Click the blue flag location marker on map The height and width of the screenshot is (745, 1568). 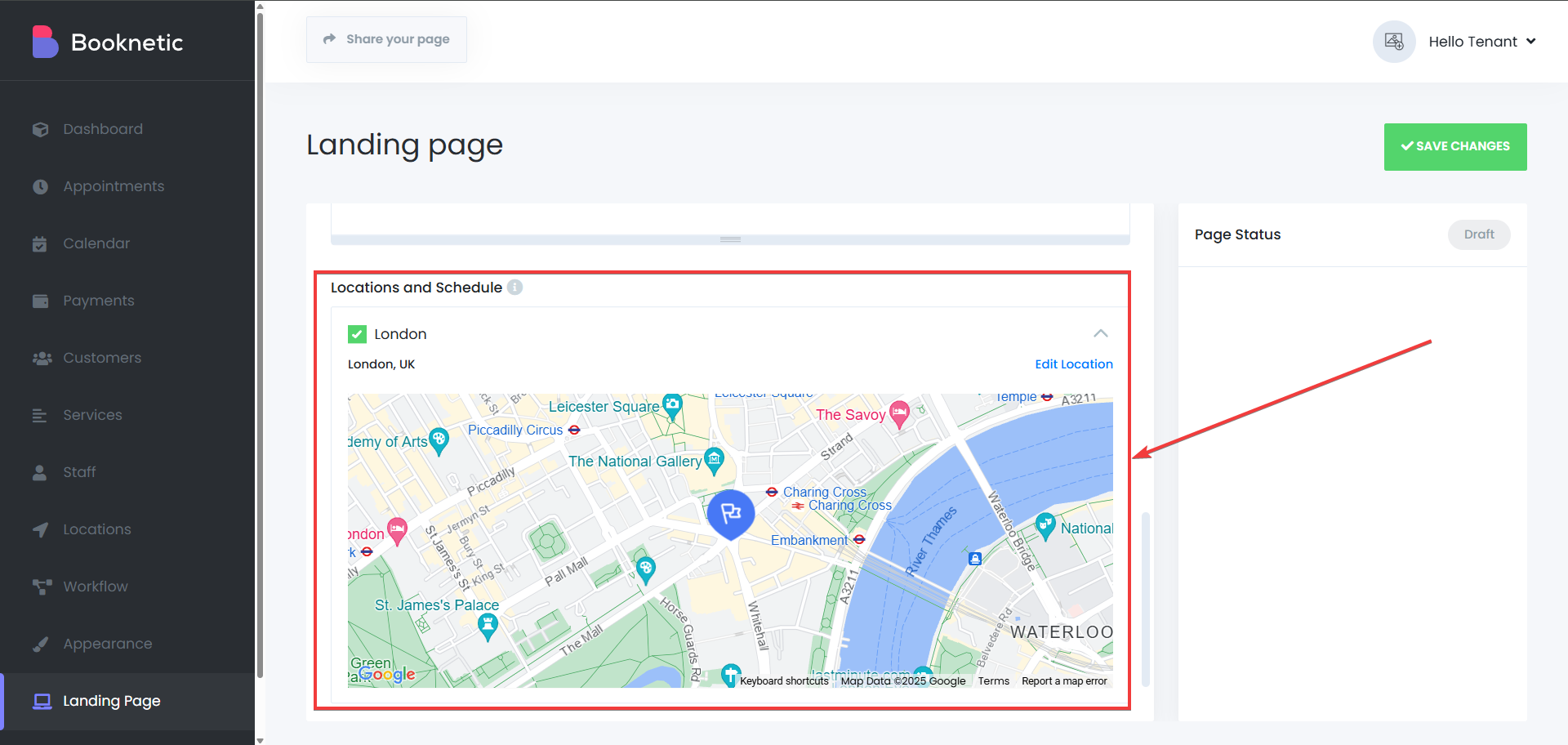pyautogui.click(x=731, y=515)
